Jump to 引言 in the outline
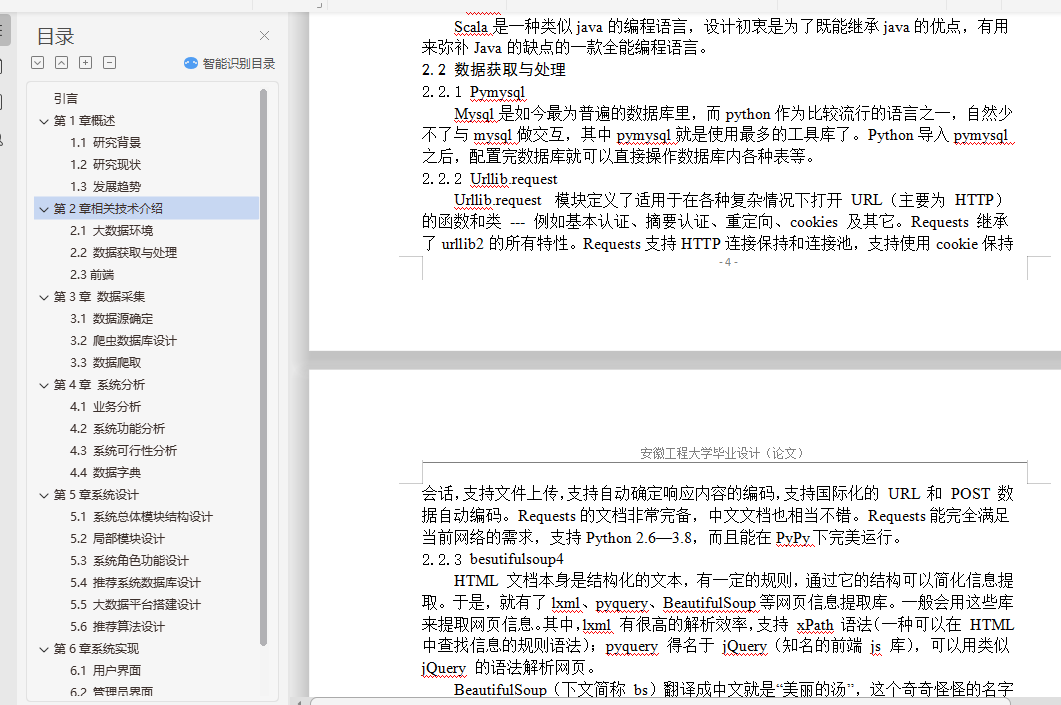Image resolution: width=1061 pixels, height=705 pixels. tap(66, 99)
